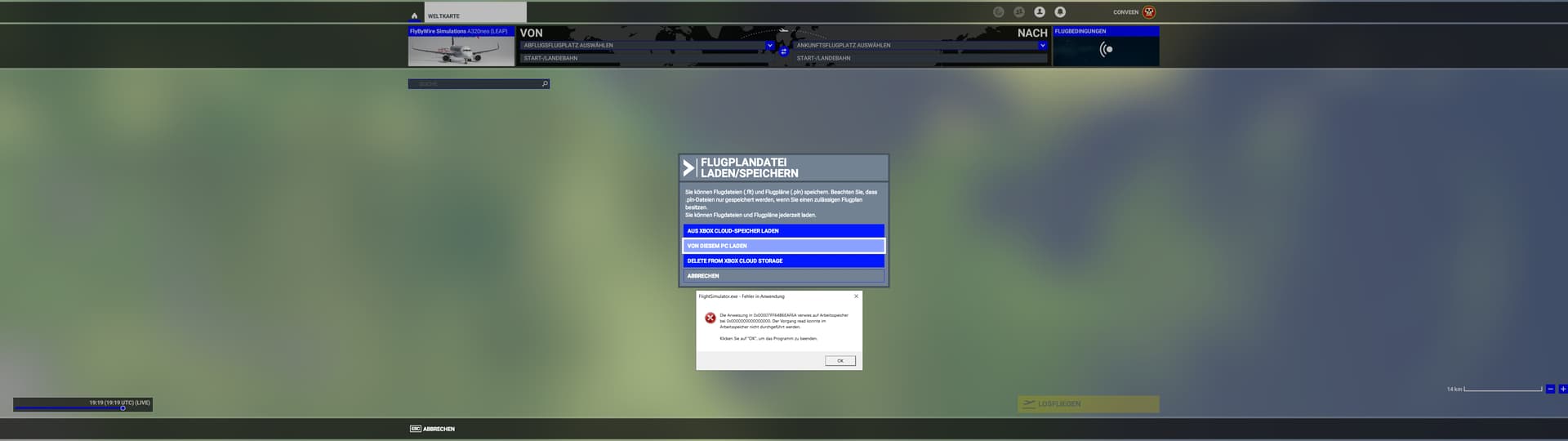Click the 14 km map scale label
1568x441 pixels.
point(1454,390)
